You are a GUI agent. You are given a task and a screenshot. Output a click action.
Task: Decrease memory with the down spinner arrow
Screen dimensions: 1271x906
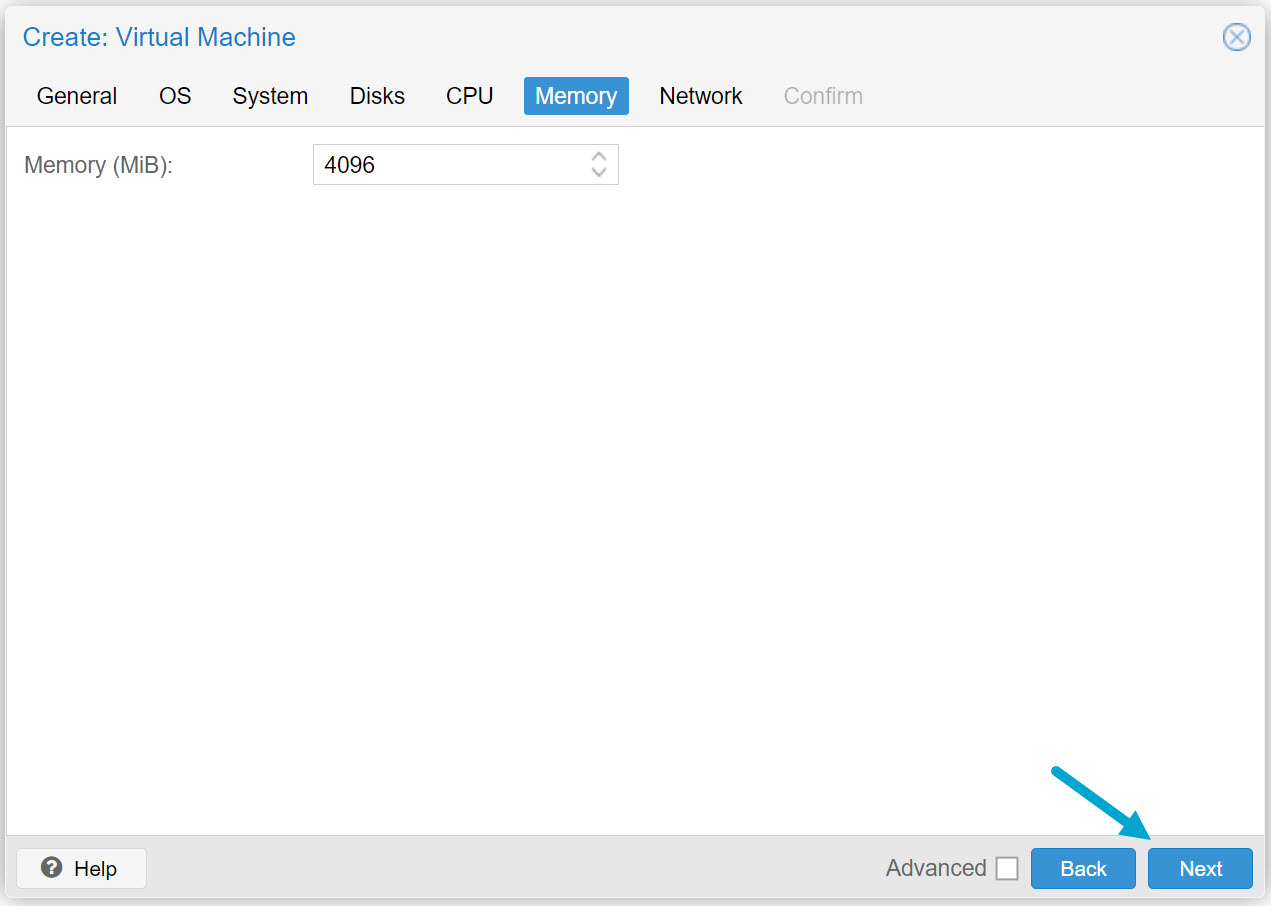coord(598,172)
